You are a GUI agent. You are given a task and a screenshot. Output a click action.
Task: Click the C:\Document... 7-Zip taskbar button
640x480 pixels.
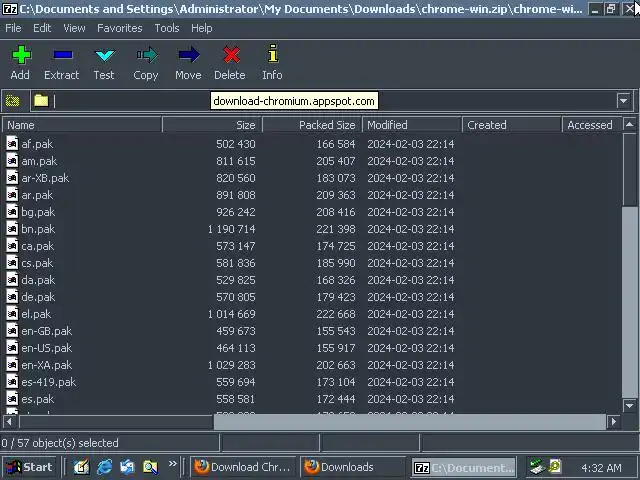coord(464,467)
